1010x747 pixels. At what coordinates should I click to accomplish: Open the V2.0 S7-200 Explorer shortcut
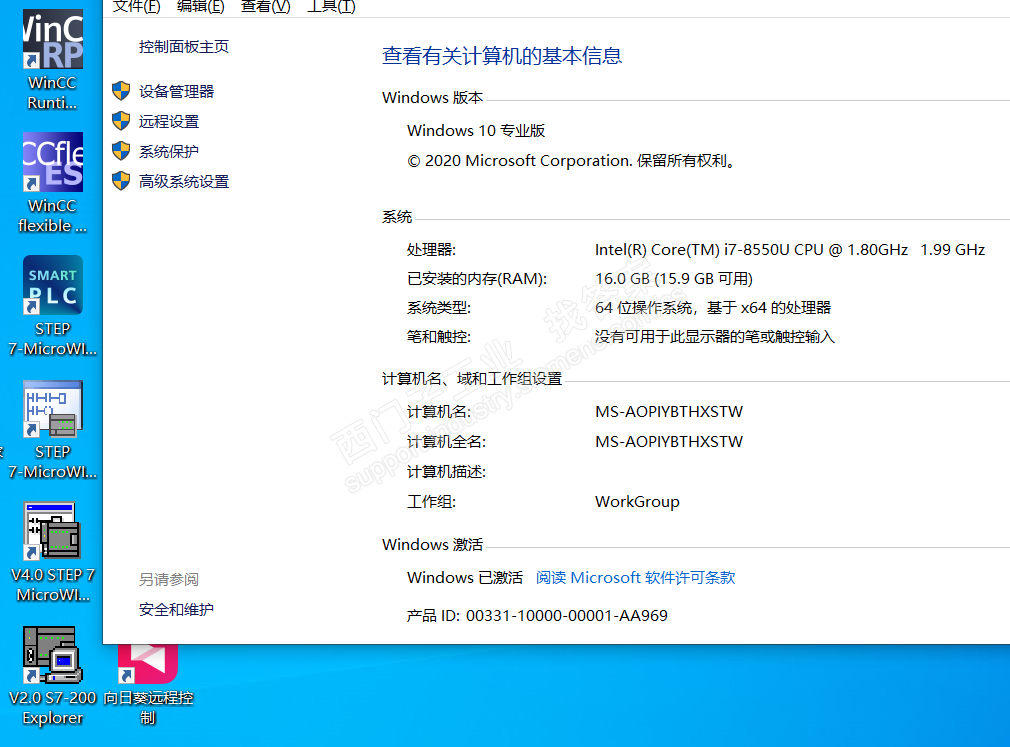coord(53,676)
